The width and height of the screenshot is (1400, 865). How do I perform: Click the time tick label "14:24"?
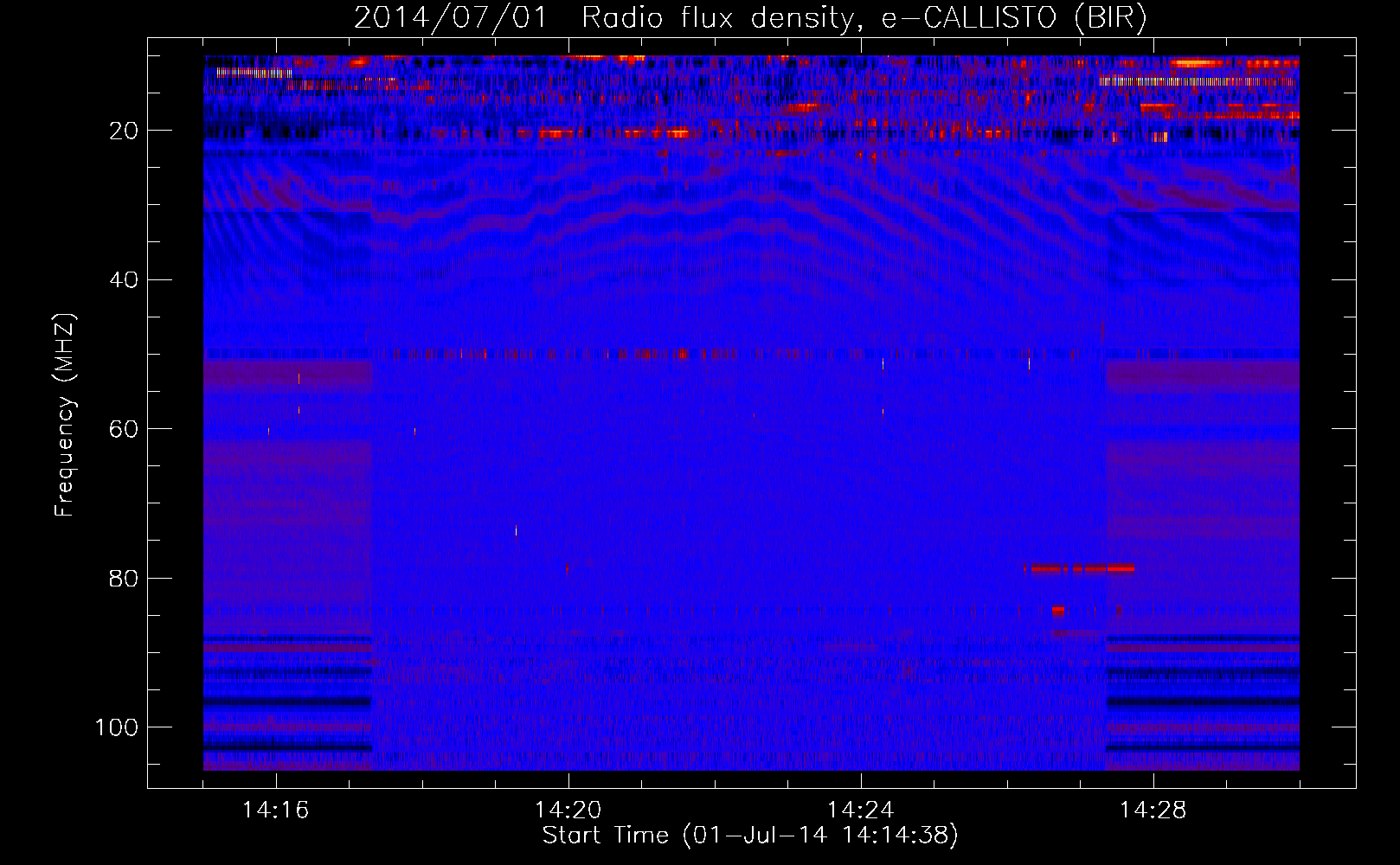point(861,811)
